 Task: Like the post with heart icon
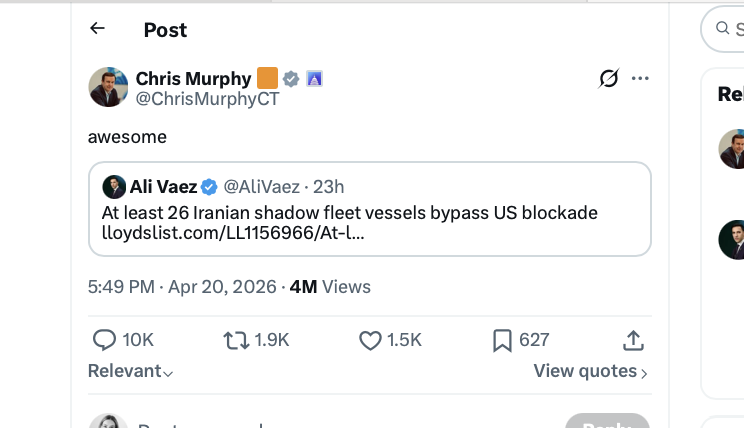pos(370,340)
